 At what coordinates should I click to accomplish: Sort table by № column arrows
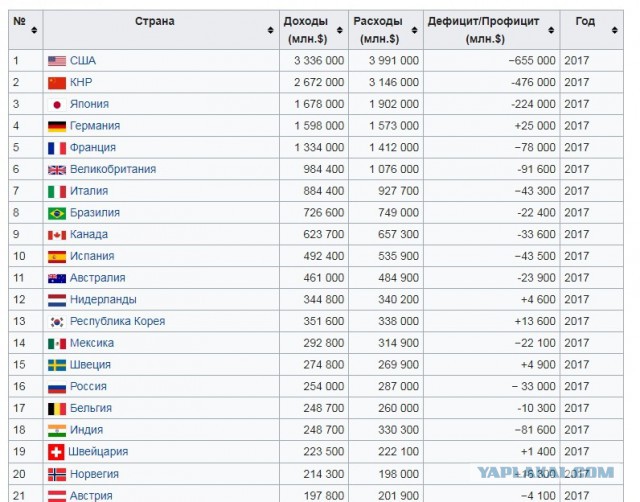34,30
